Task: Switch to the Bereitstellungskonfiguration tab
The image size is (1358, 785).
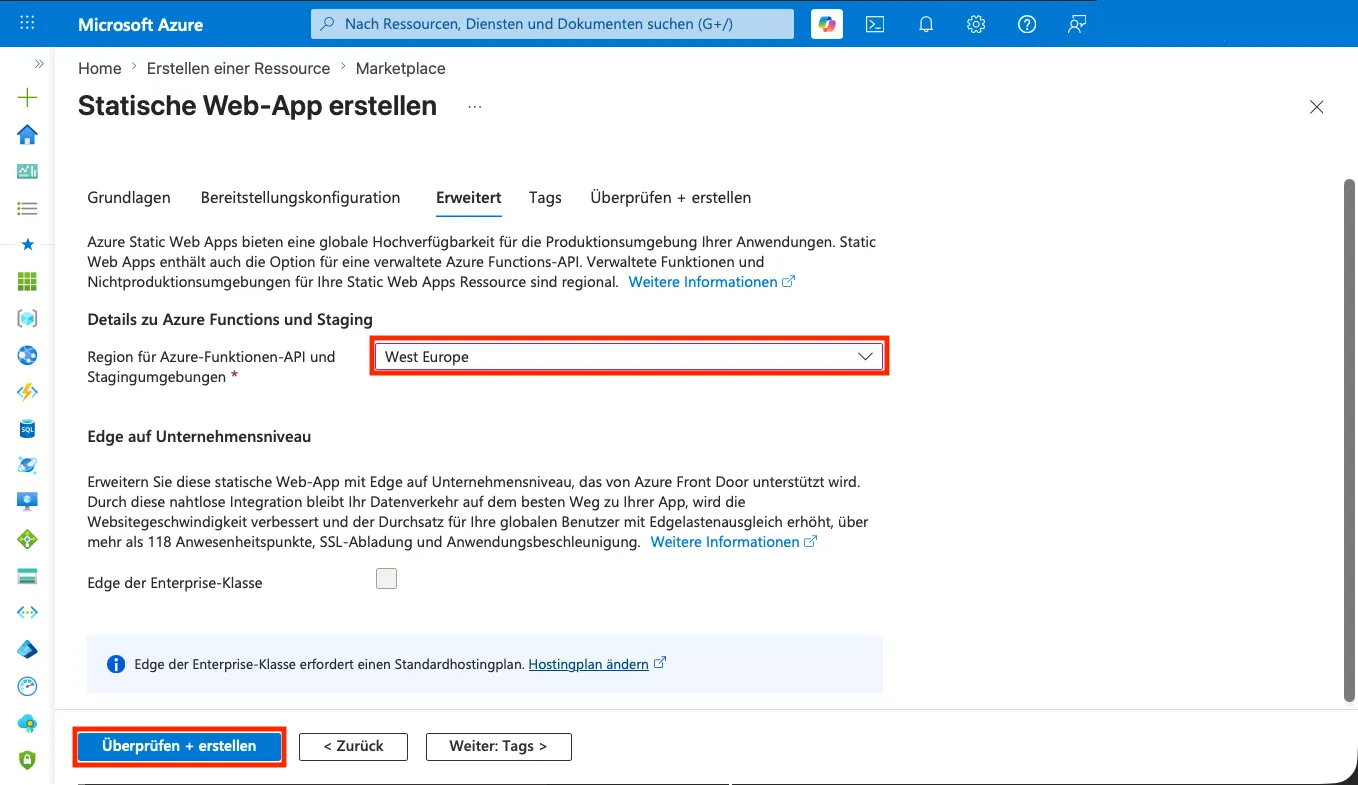Action: tap(301, 197)
